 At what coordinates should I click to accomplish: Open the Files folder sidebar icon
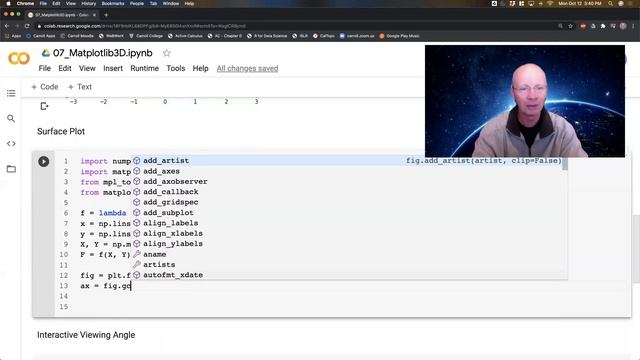11,169
